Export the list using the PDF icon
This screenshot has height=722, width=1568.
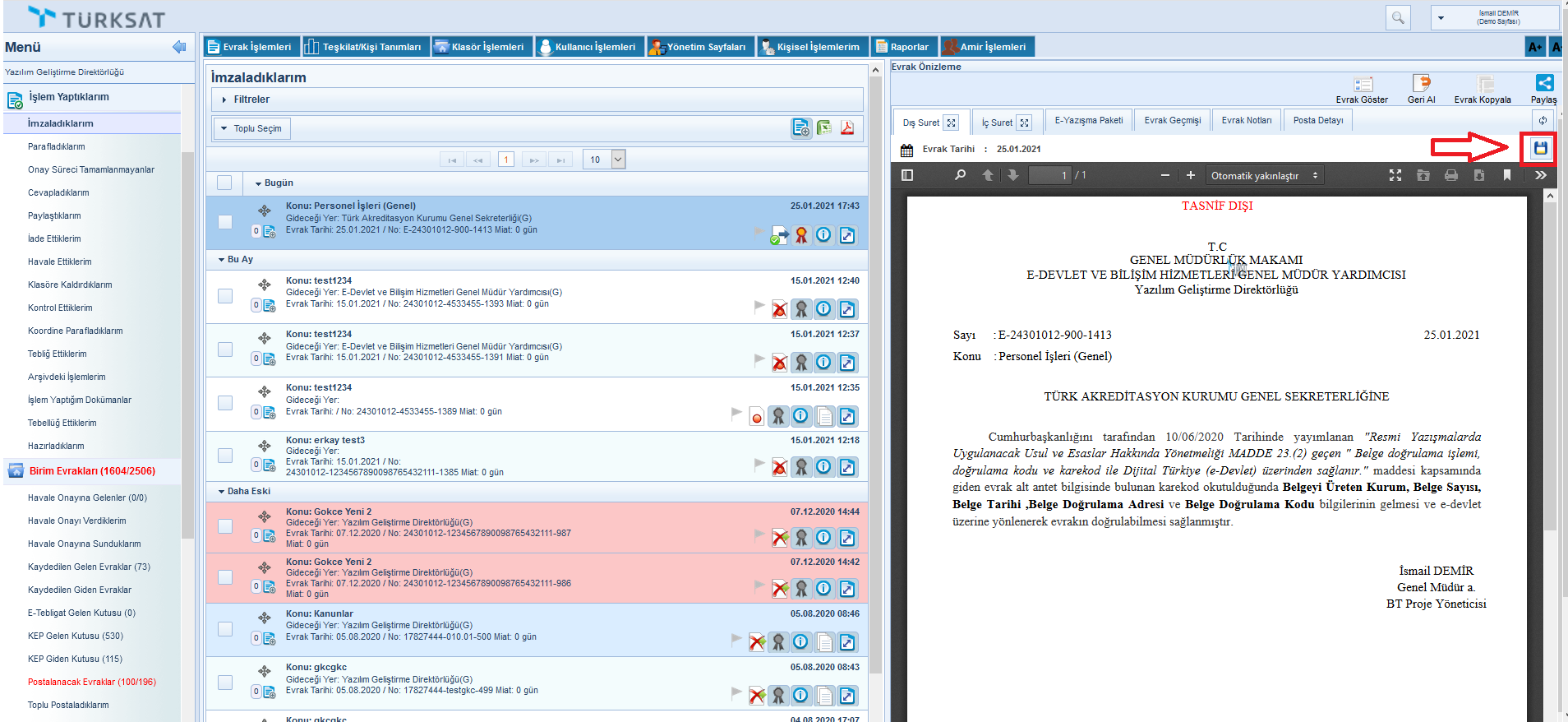click(846, 128)
